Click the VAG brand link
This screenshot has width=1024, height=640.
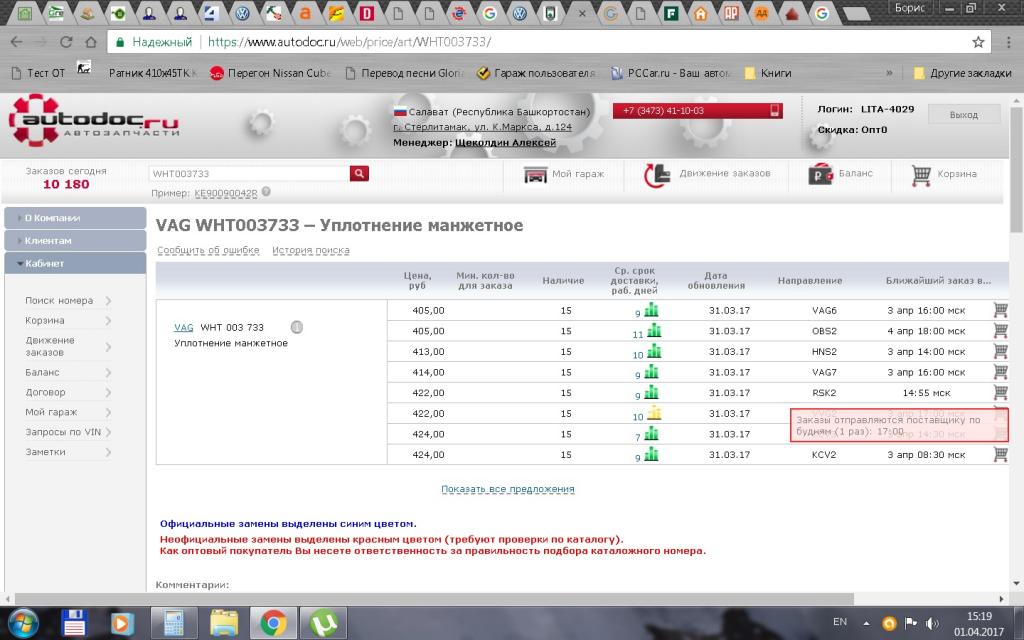(x=184, y=327)
